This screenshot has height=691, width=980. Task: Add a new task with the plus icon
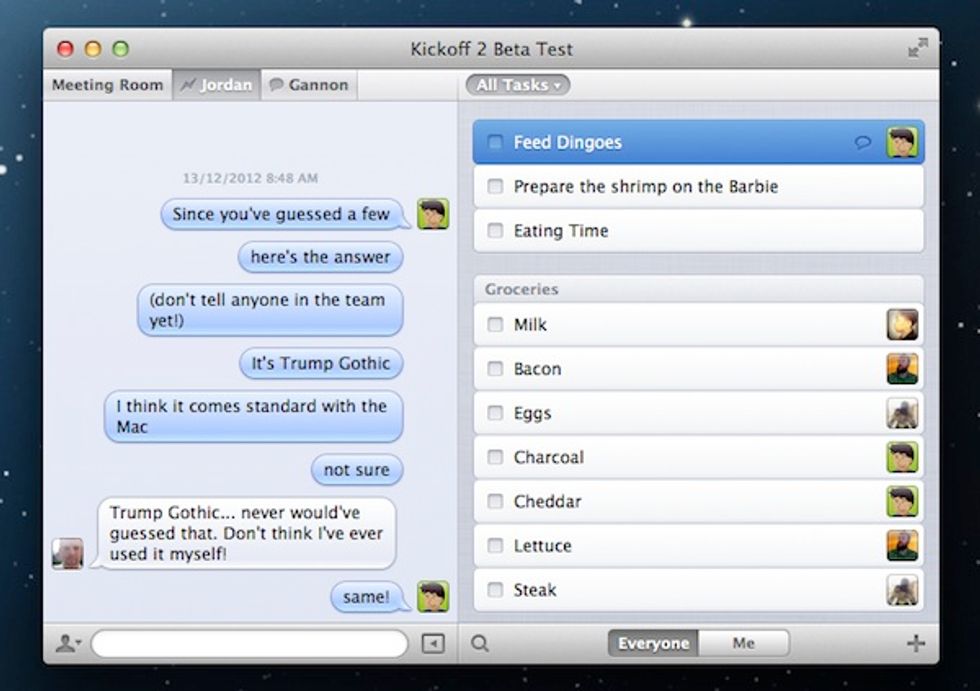[916, 643]
